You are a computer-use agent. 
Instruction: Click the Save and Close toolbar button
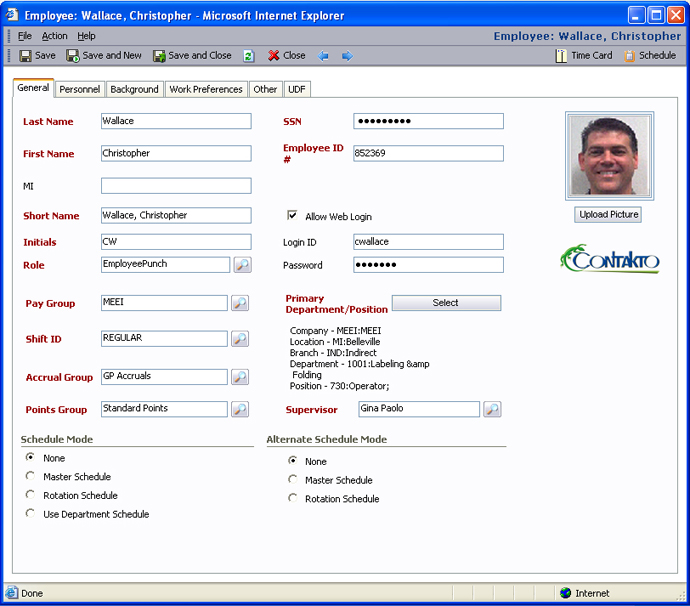(192, 56)
